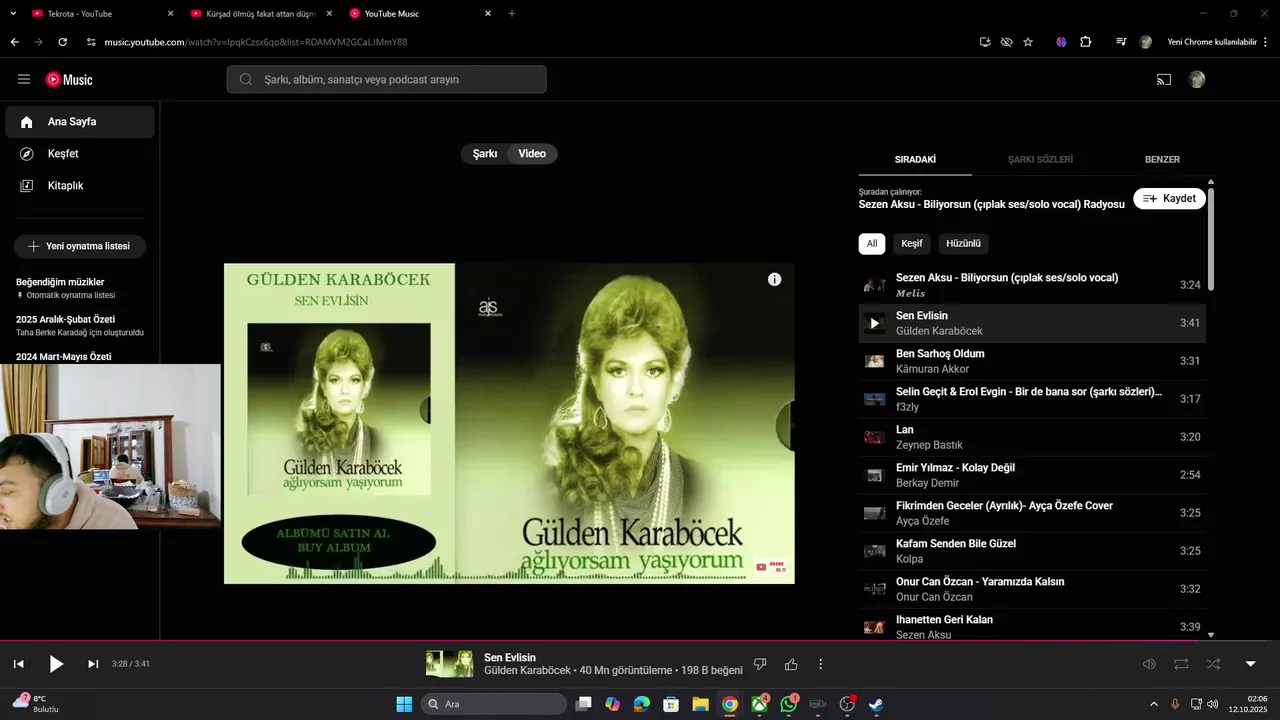Go to Ana Sayfa in the sidebar

[x=80, y=122]
